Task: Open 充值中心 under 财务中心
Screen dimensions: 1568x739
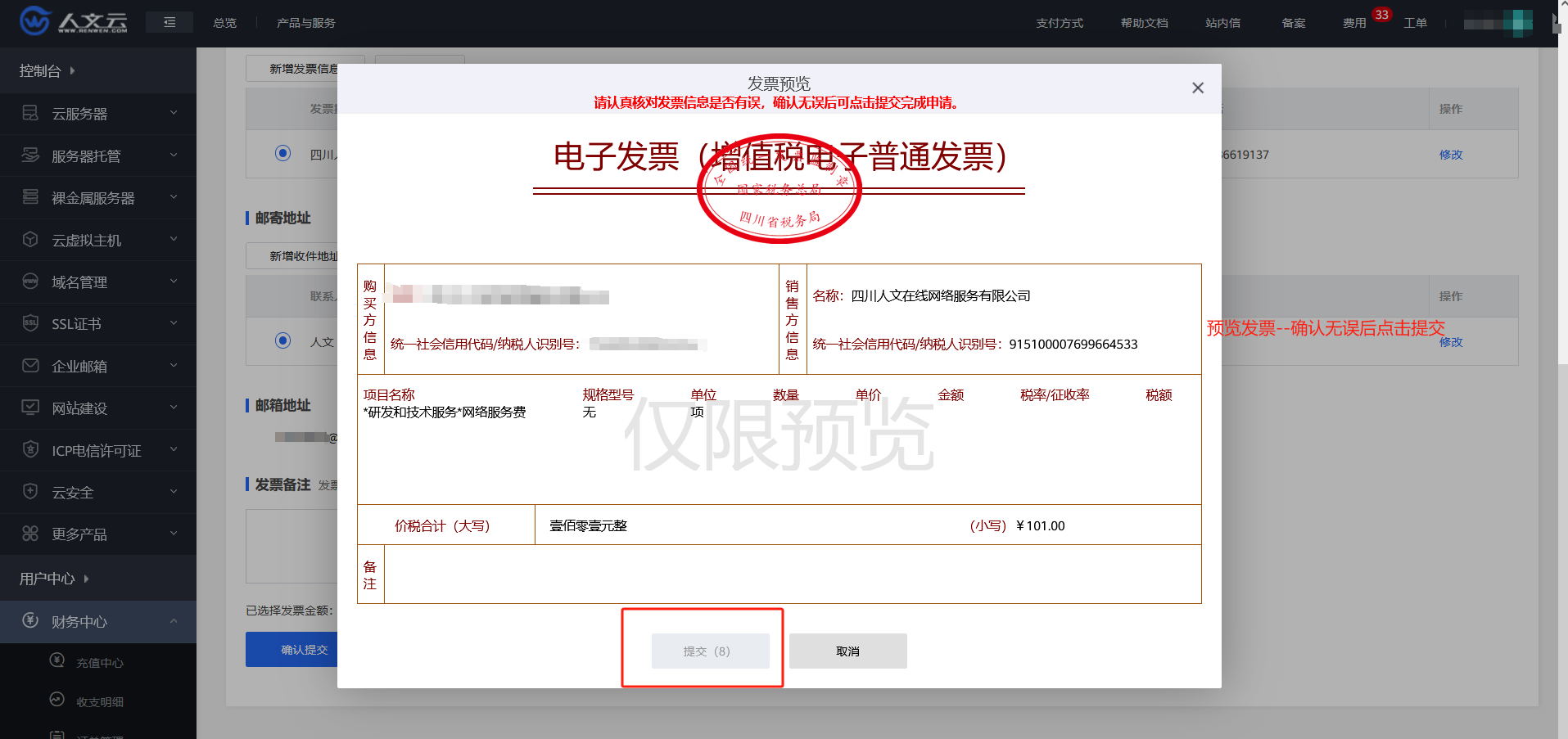Action: tap(100, 663)
